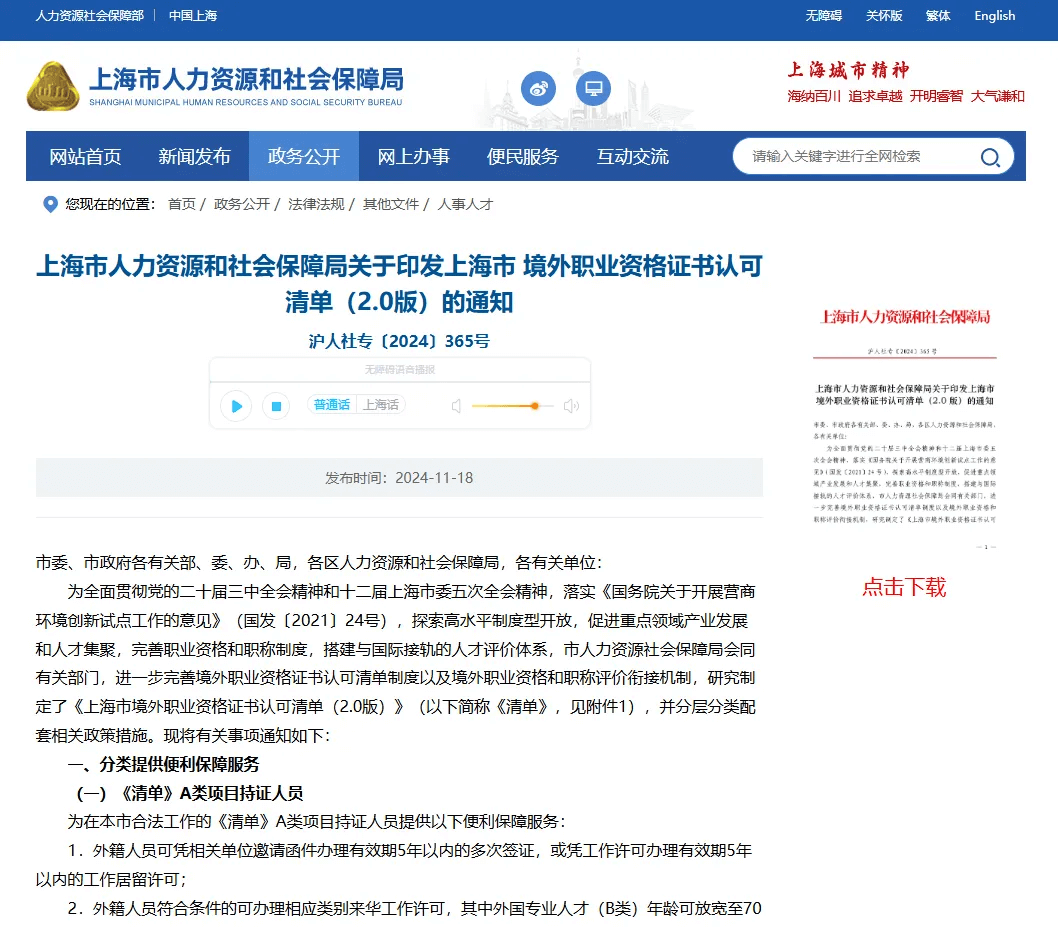1058x927 pixels.
Task: Share the article via the Weibo icon
Action: pos(538,88)
